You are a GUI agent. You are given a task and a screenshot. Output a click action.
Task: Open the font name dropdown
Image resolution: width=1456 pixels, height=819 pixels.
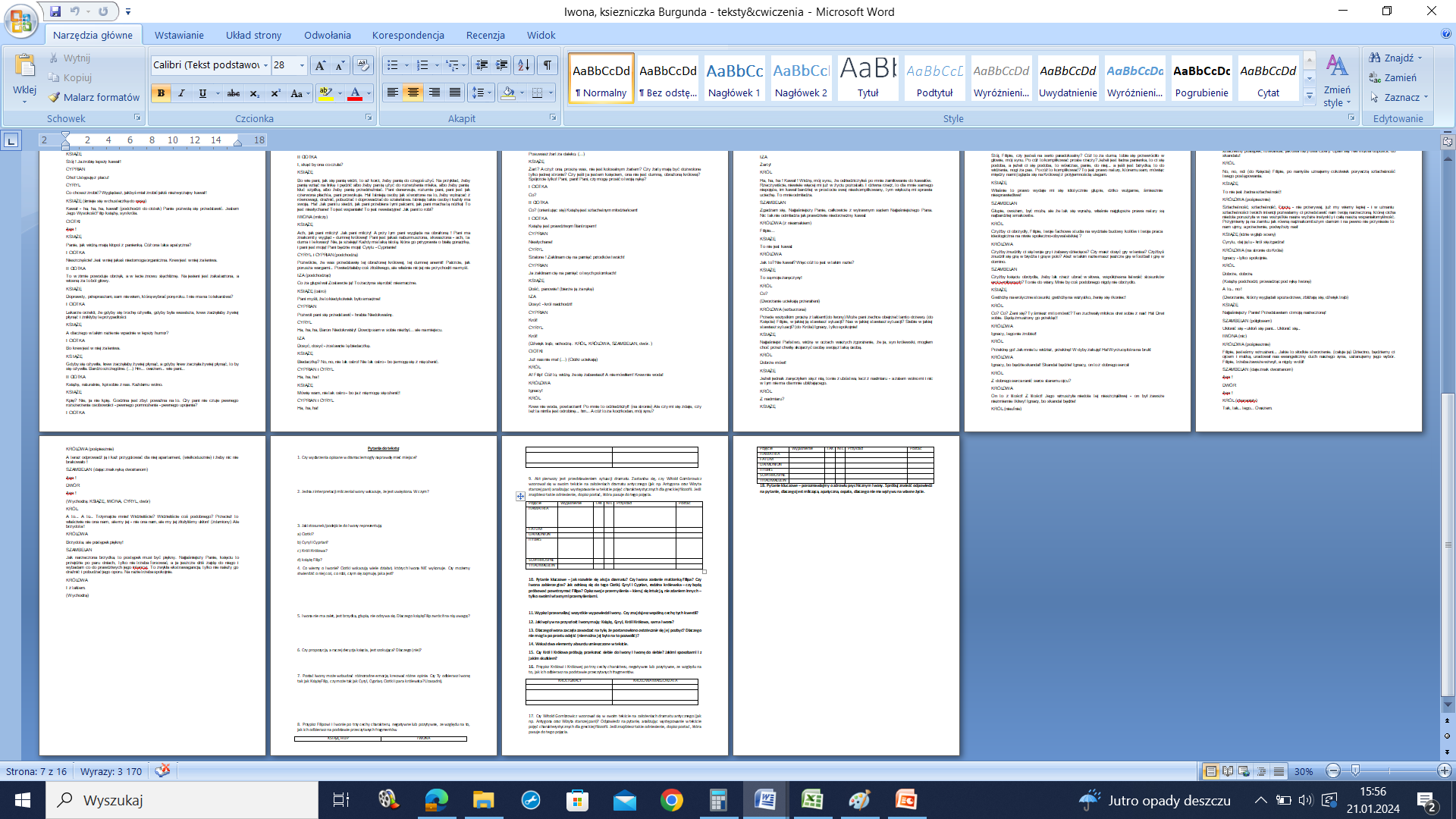266,65
